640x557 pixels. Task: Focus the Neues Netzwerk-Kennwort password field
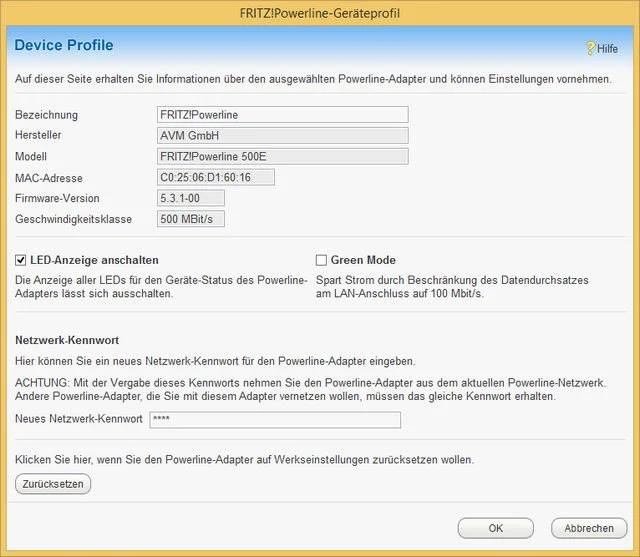click(x=275, y=420)
